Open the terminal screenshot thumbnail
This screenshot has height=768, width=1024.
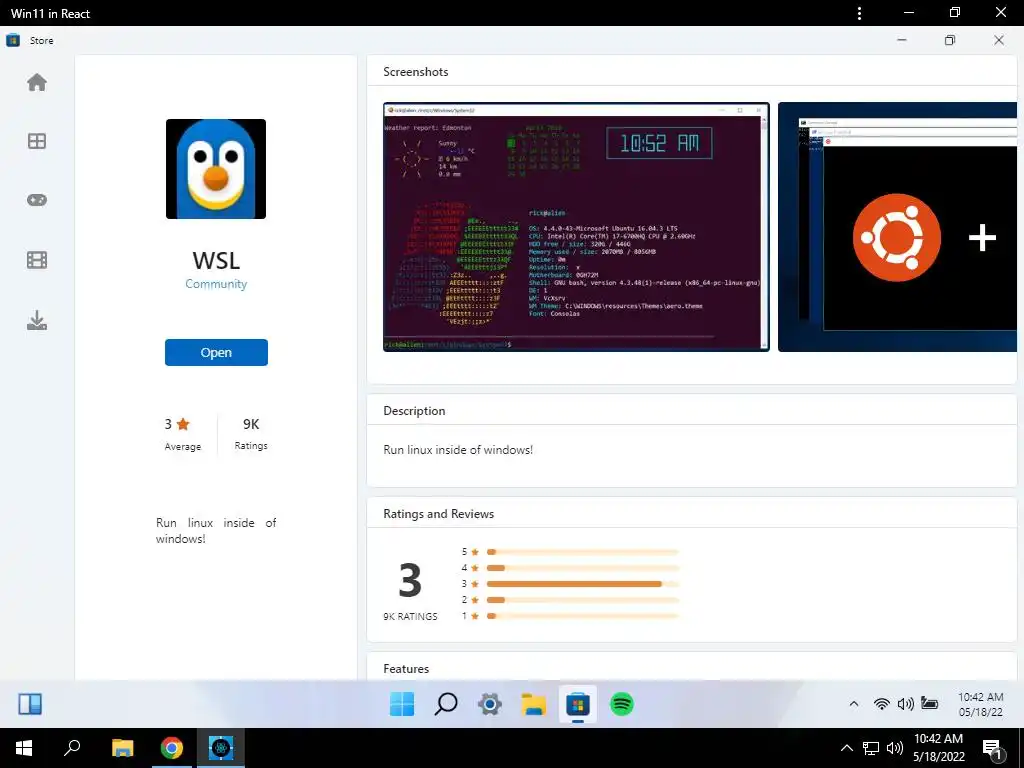point(576,227)
